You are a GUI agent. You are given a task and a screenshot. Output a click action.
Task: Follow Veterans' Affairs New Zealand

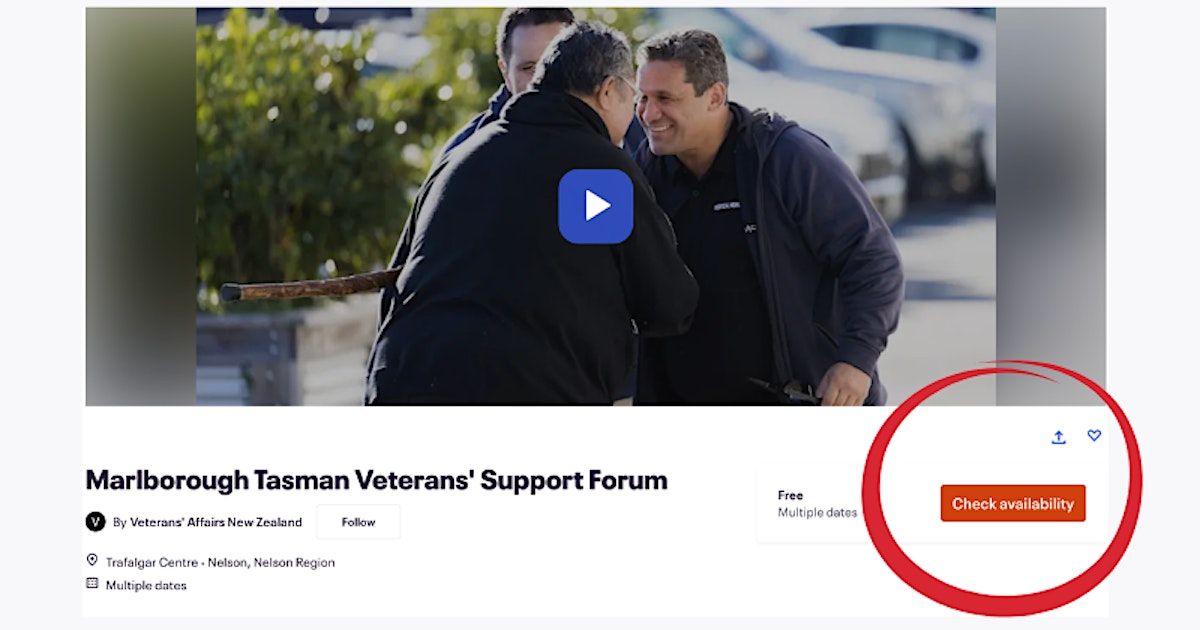click(358, 522)
